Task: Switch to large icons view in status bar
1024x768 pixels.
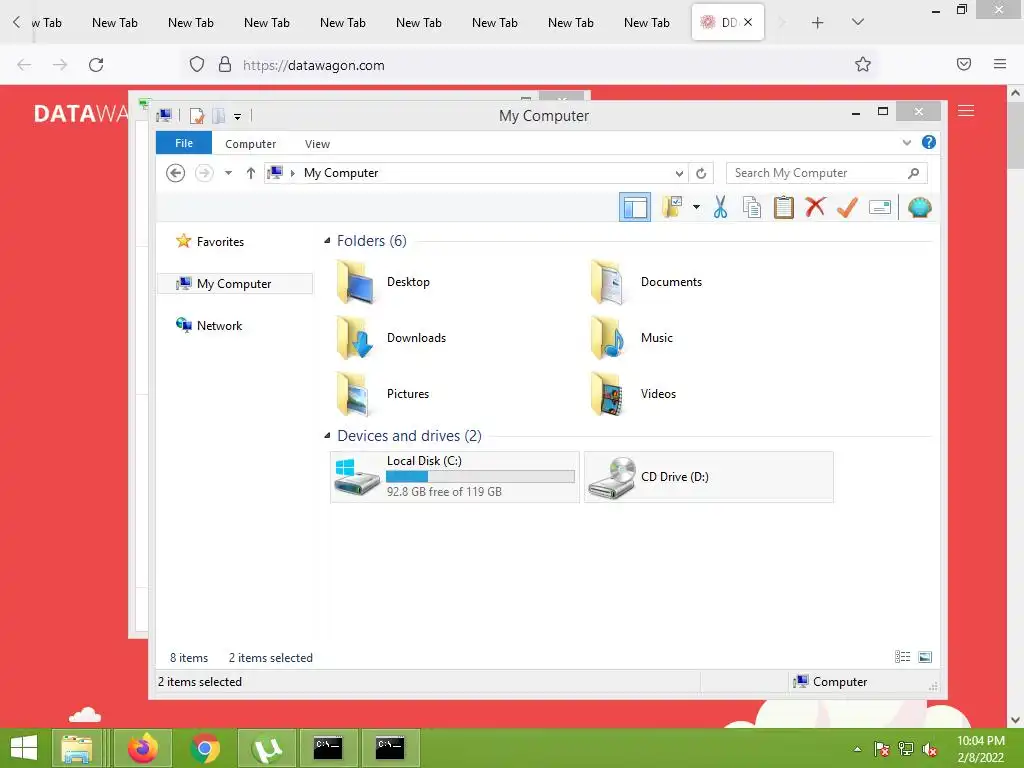Action: click(925, 657)
